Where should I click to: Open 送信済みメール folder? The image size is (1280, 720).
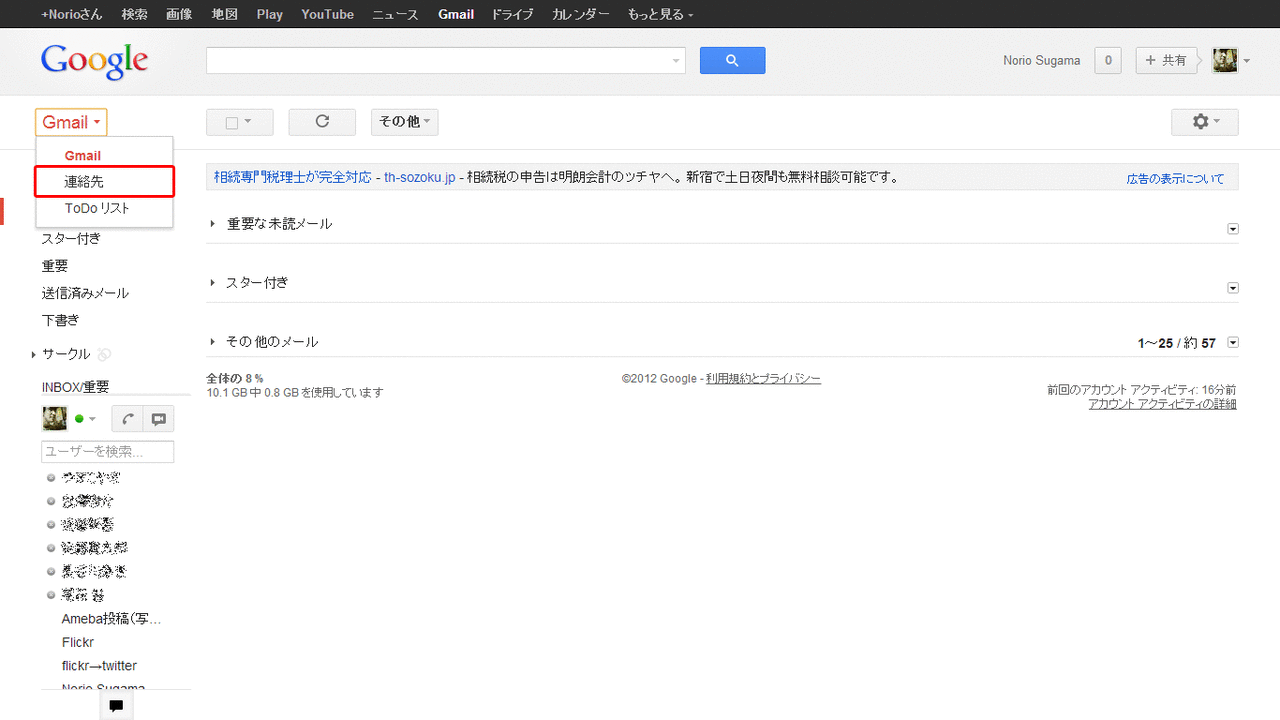85,293
